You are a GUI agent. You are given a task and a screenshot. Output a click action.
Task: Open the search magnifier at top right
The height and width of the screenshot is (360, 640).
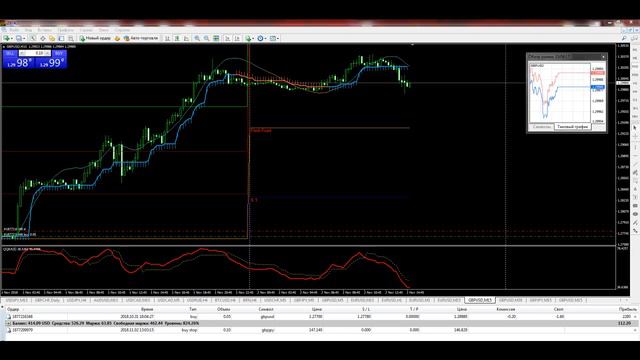click(x=624, y=38)
